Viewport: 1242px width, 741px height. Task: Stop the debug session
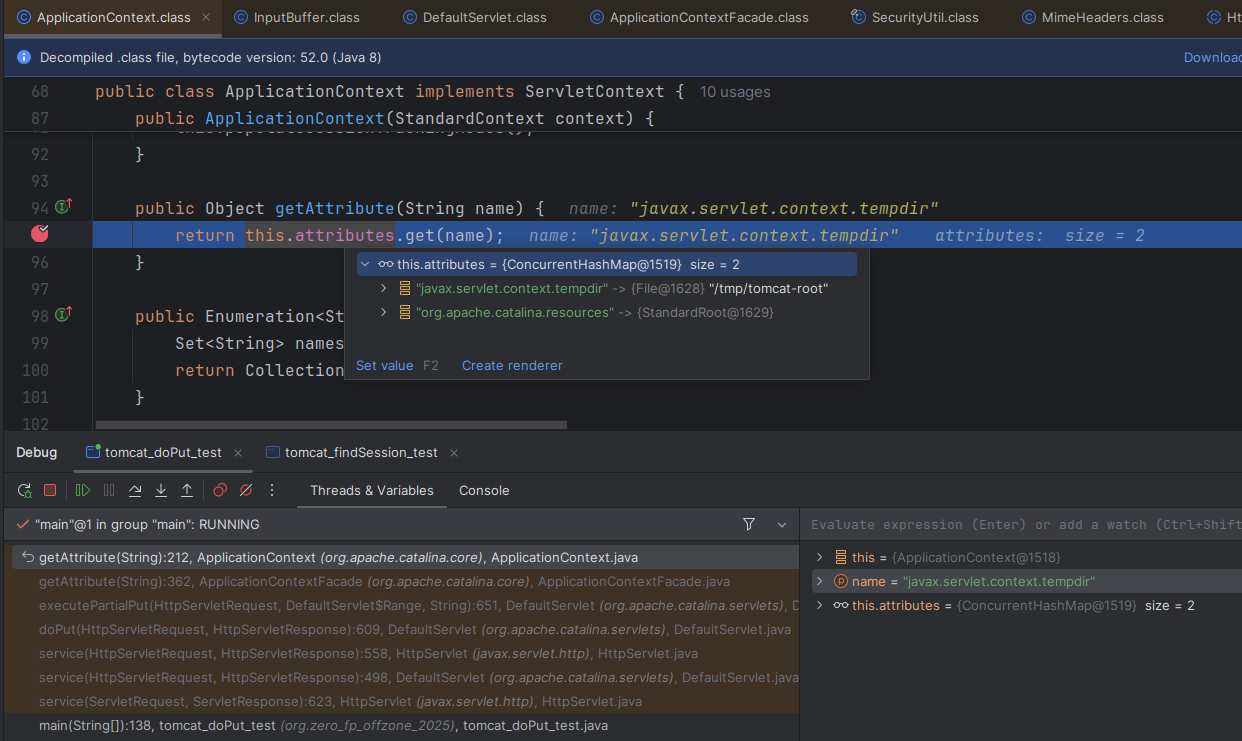pyautogui.click(x=50, y=490)
